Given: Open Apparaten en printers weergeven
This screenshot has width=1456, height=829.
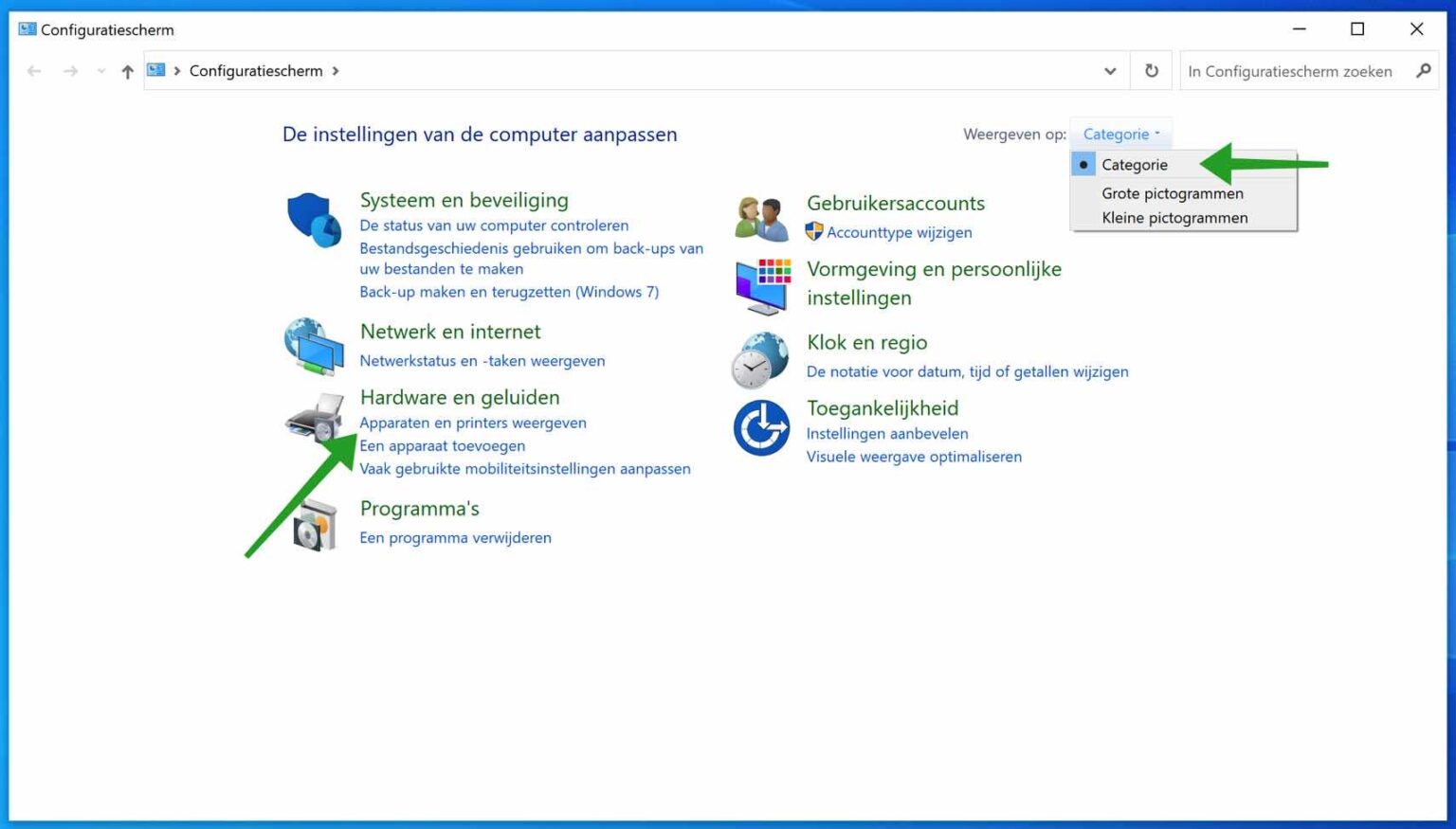Looking at the screenshot, I should (473, 423).
